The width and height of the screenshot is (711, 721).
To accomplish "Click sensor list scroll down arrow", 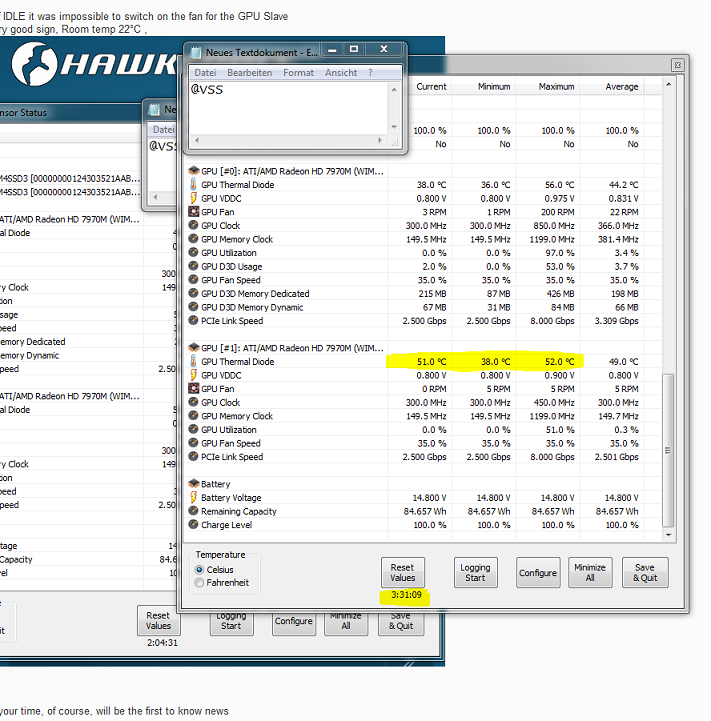I will coord(669,535).
